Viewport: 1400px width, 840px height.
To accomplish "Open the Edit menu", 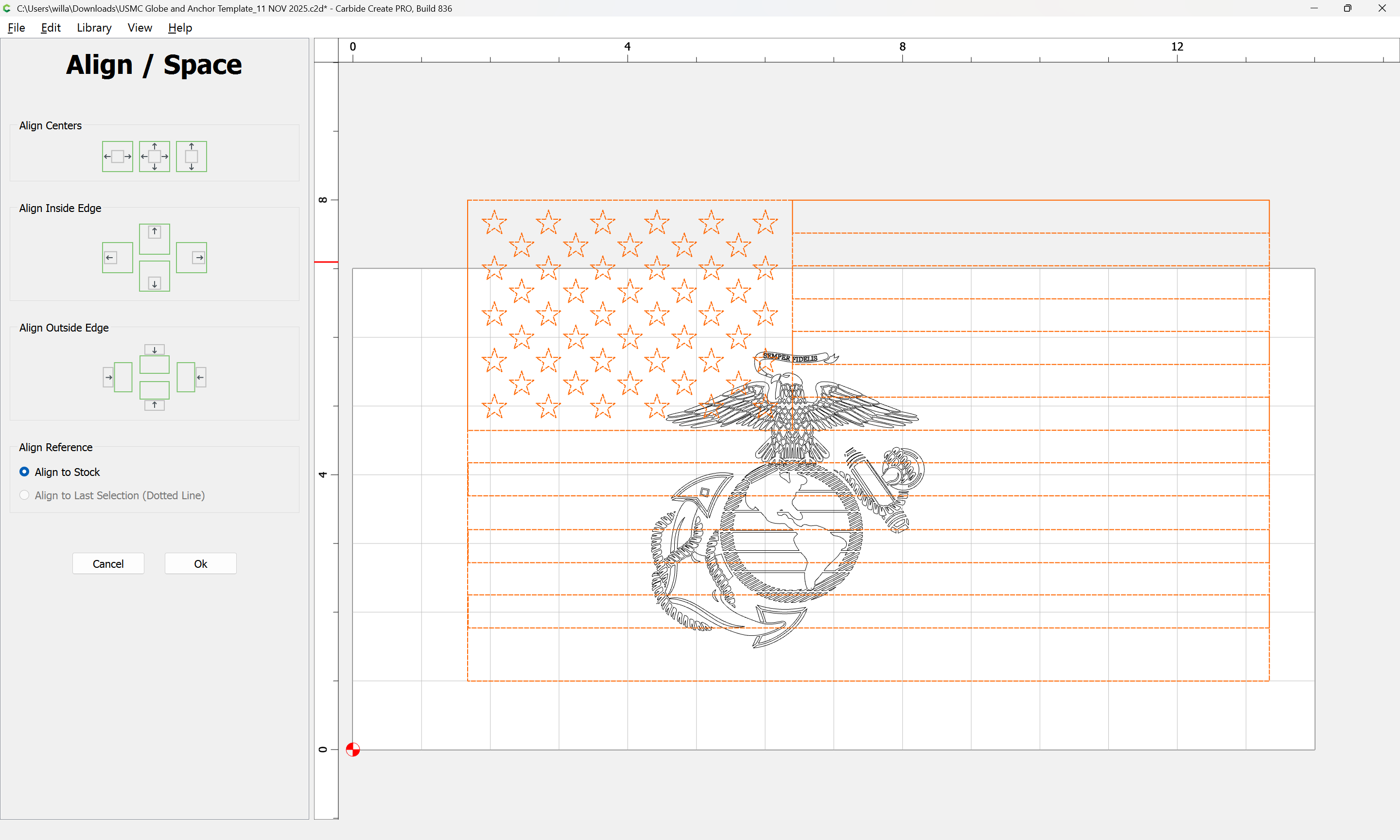I will click(51, 28).
